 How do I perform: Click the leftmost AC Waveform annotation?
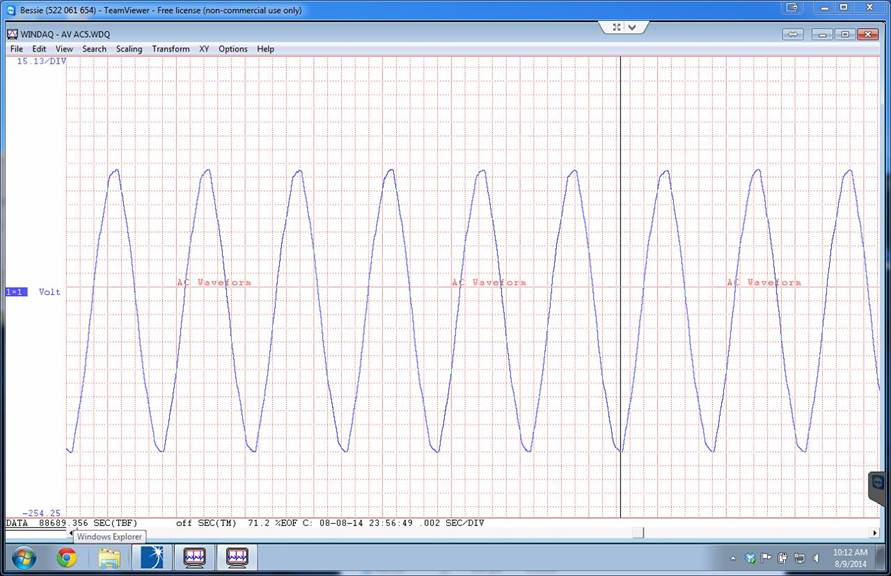(x=214, y=282)
